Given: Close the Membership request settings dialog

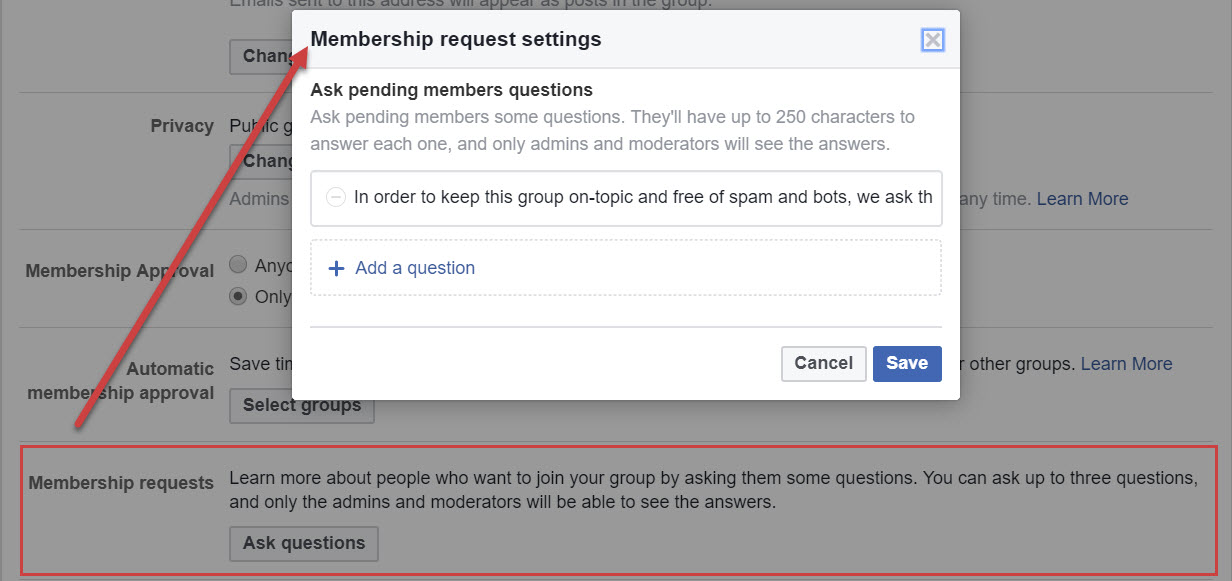Looking at the screenshot, I should click(932, 40).
